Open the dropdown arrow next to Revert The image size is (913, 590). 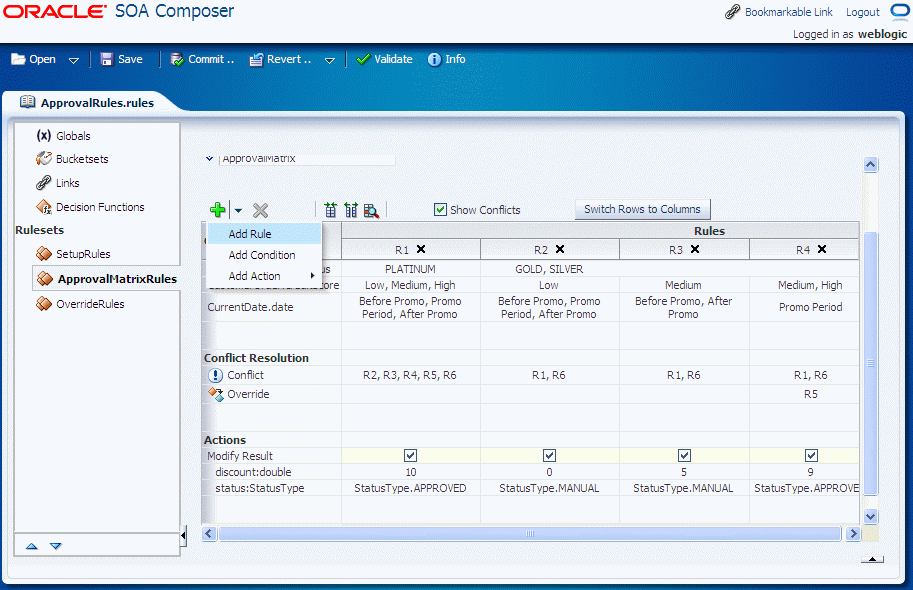tap(330, 61)
